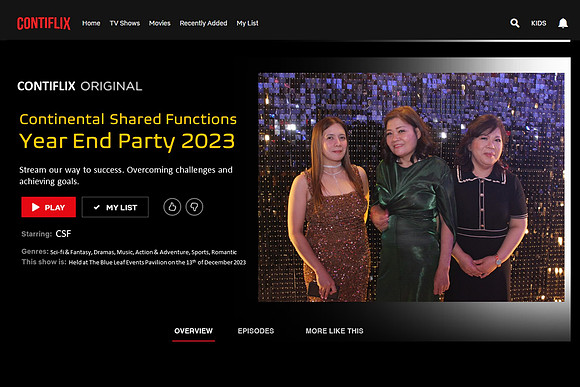The width and height of the screenshot is (580, 387).
Task: Select the Overview tab
Action: pos(193,331)
